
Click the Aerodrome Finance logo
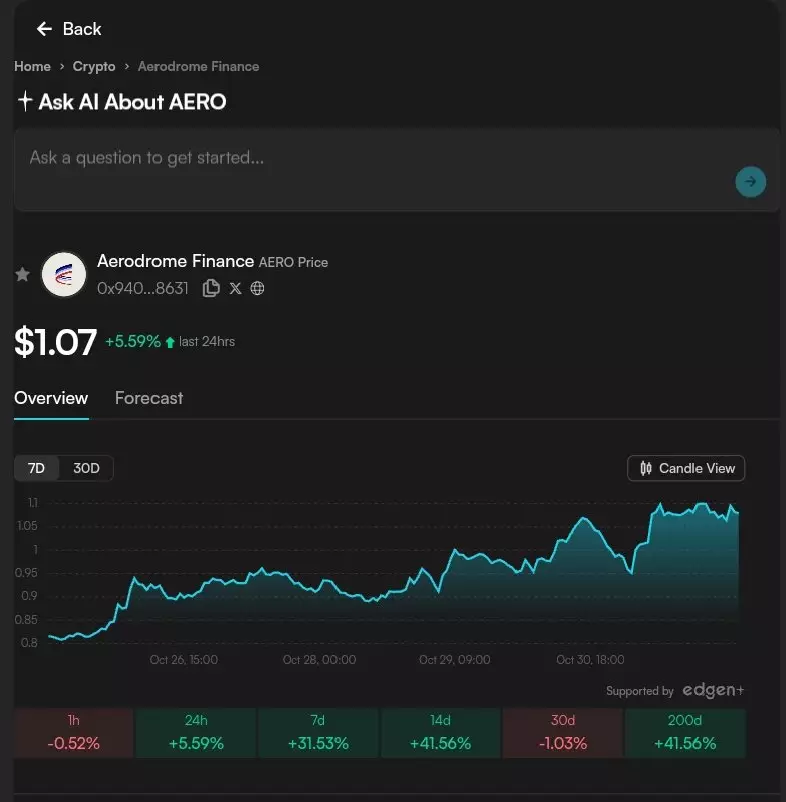click(x=64, y=274)
